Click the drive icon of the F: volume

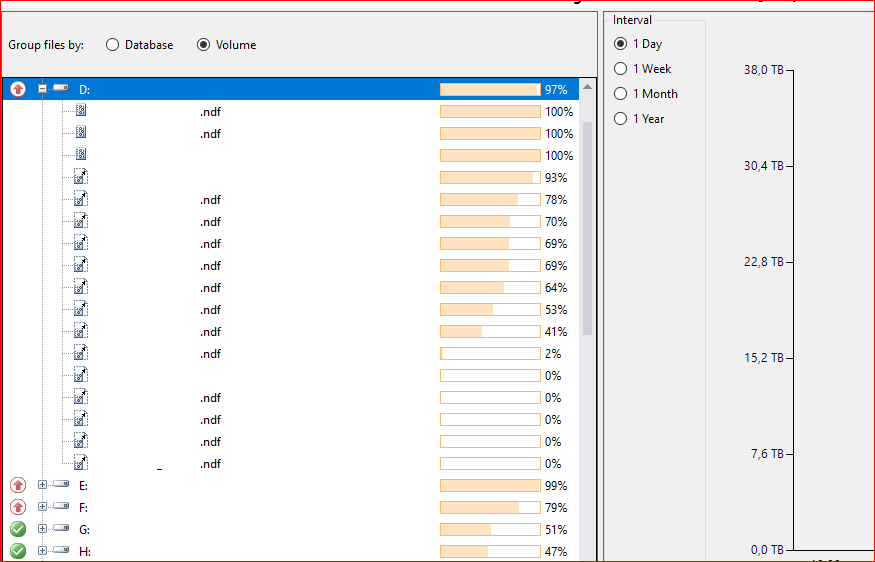61,507
